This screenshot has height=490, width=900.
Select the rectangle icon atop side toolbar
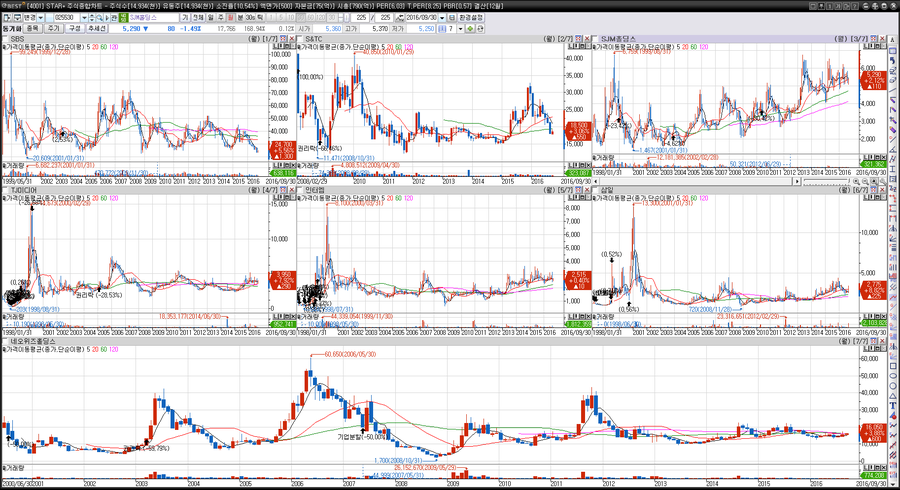tap(893, 51)
